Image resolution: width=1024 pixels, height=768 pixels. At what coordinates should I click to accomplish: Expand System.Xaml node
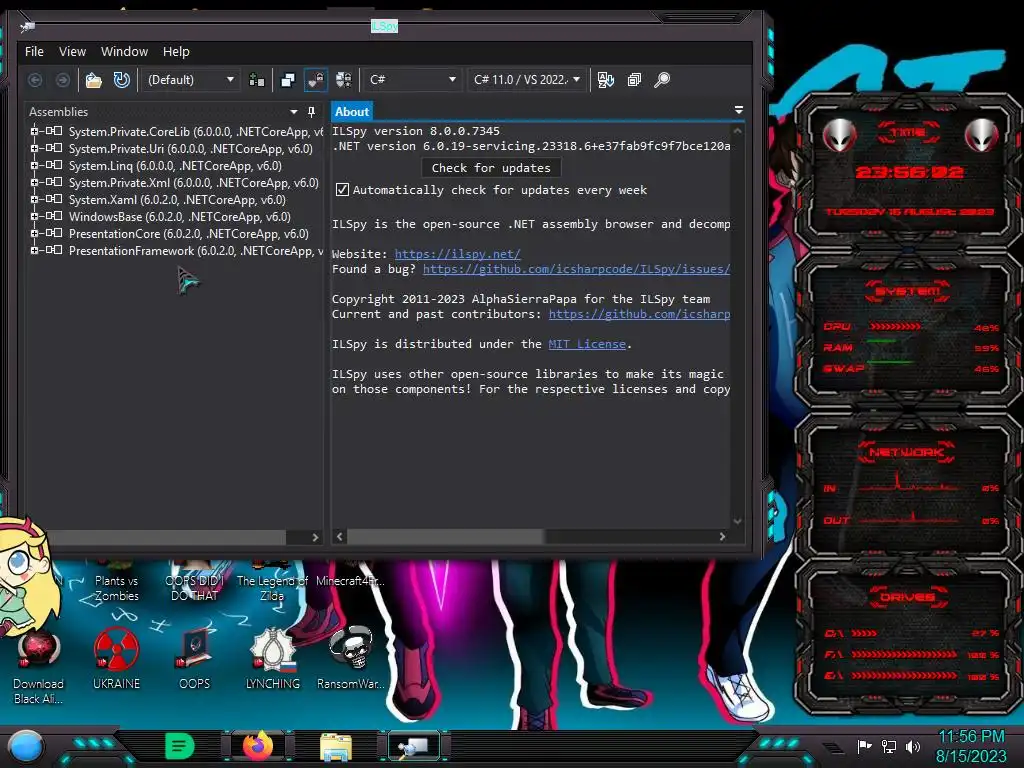tap(34, 199)
